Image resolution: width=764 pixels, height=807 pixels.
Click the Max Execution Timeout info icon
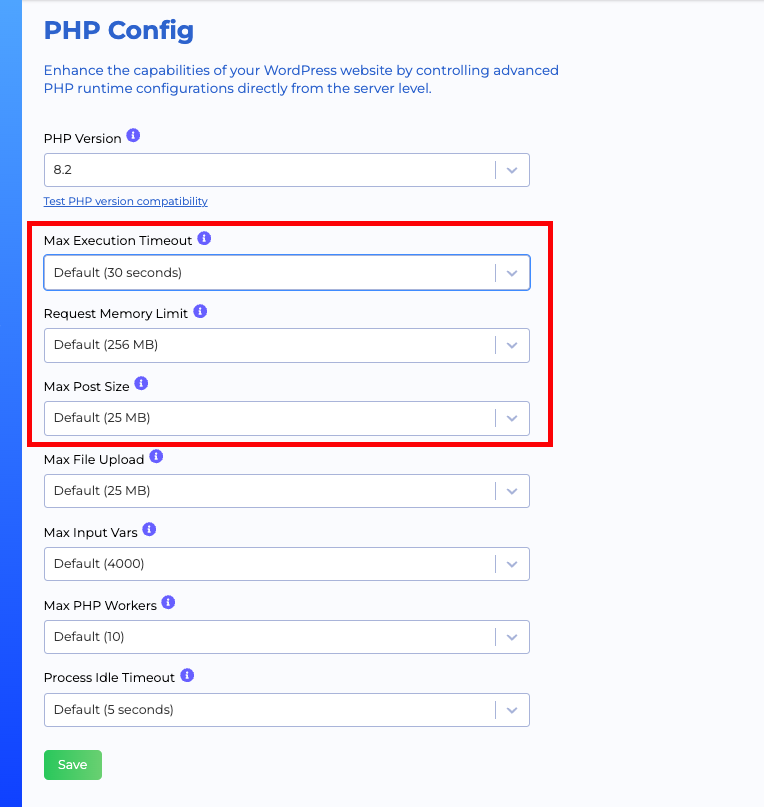pos(204,238)
